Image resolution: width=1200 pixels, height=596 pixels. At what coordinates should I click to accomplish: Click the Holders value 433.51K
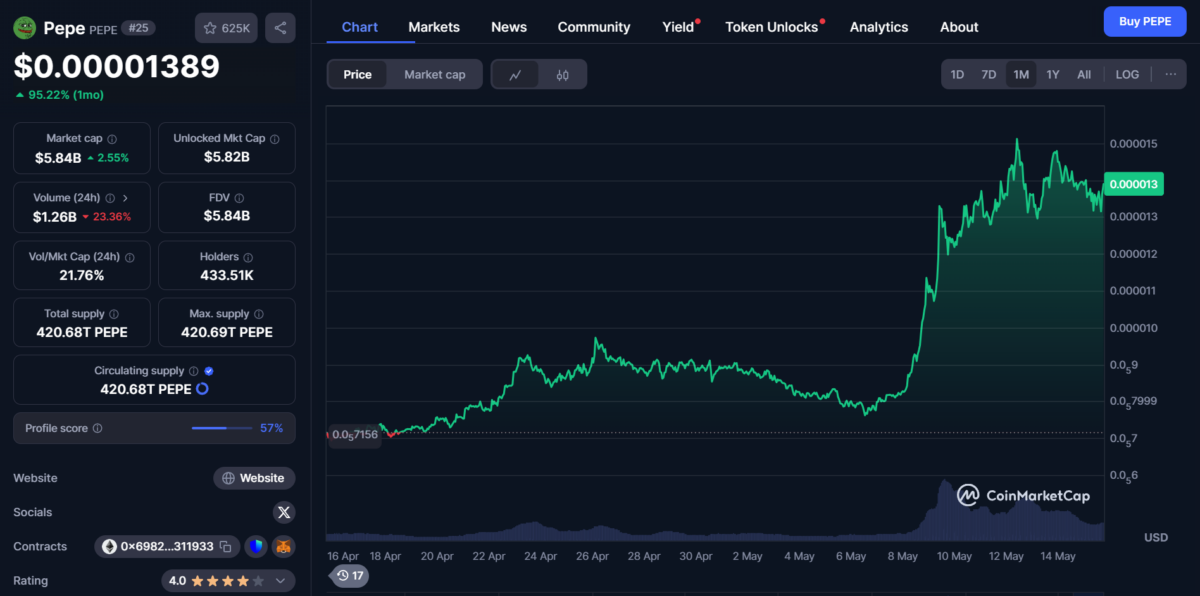coord(227,275)
